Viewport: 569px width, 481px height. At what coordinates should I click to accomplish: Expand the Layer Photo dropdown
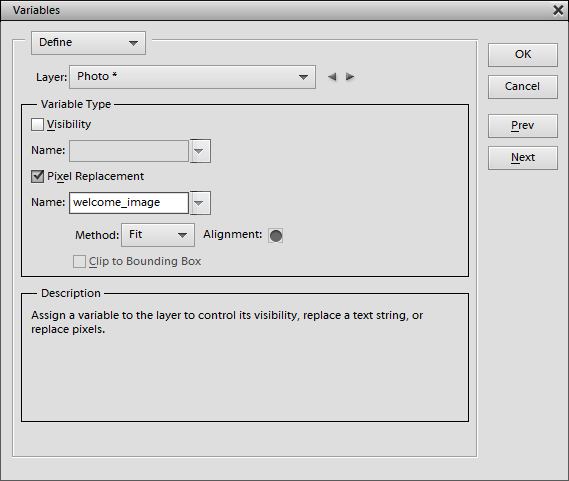pyautogui.click(x=192, y=77)
